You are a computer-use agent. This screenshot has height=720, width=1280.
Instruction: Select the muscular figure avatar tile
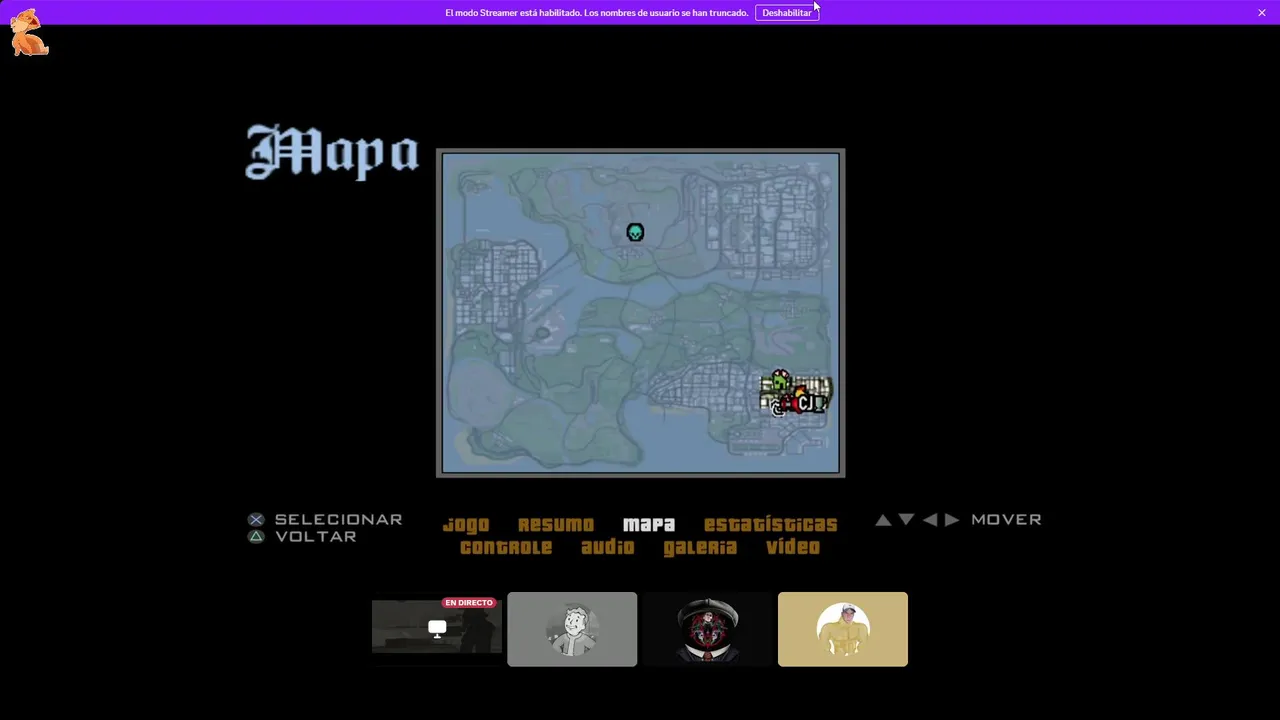pos(843,629)
